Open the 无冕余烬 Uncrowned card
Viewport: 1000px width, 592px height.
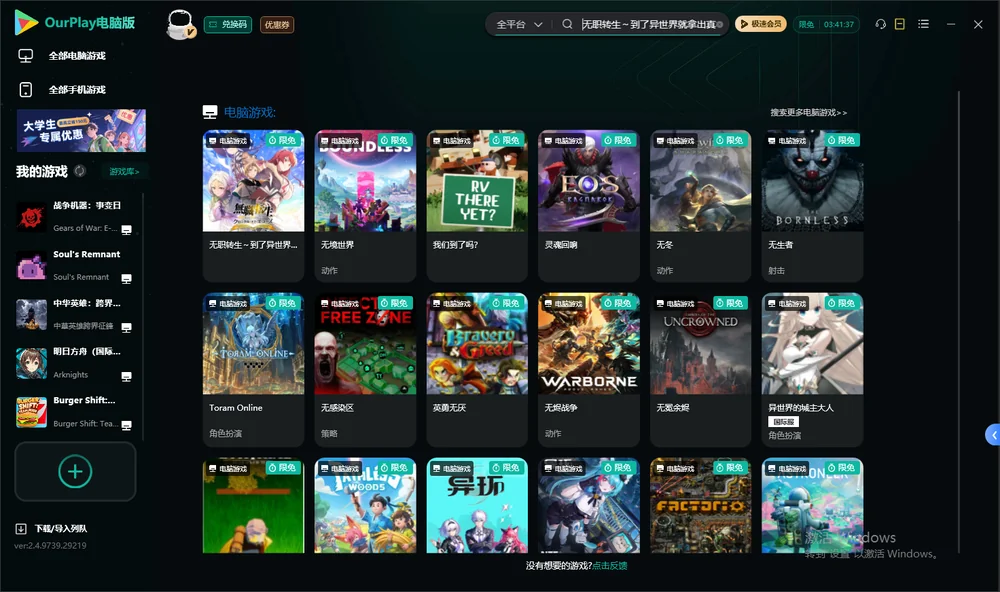(700, 369)
